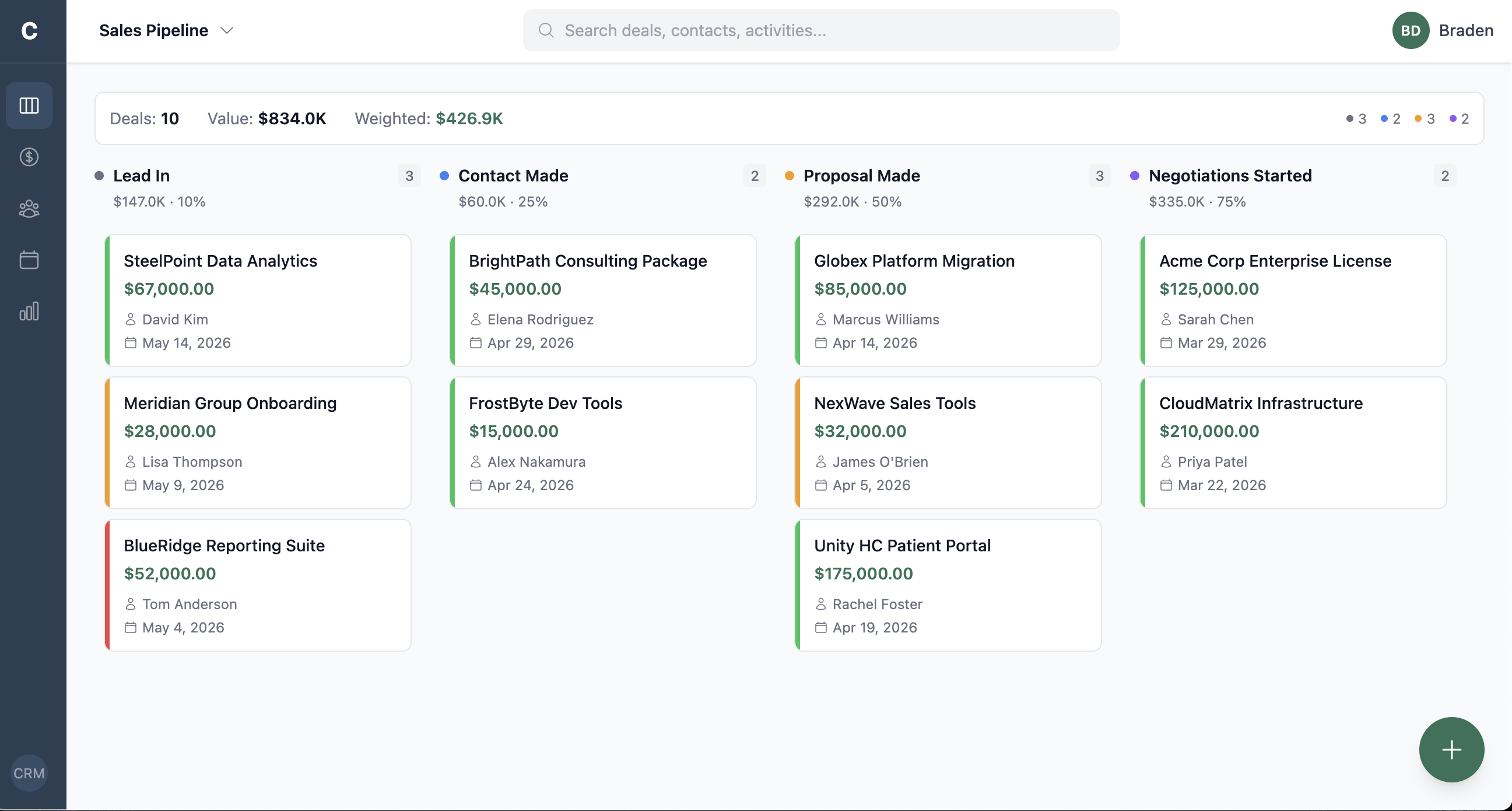This screenshot has width=1512, height=811.
Task: Click the Lead In count badge showing 3
Action: (x=409, y=176)
